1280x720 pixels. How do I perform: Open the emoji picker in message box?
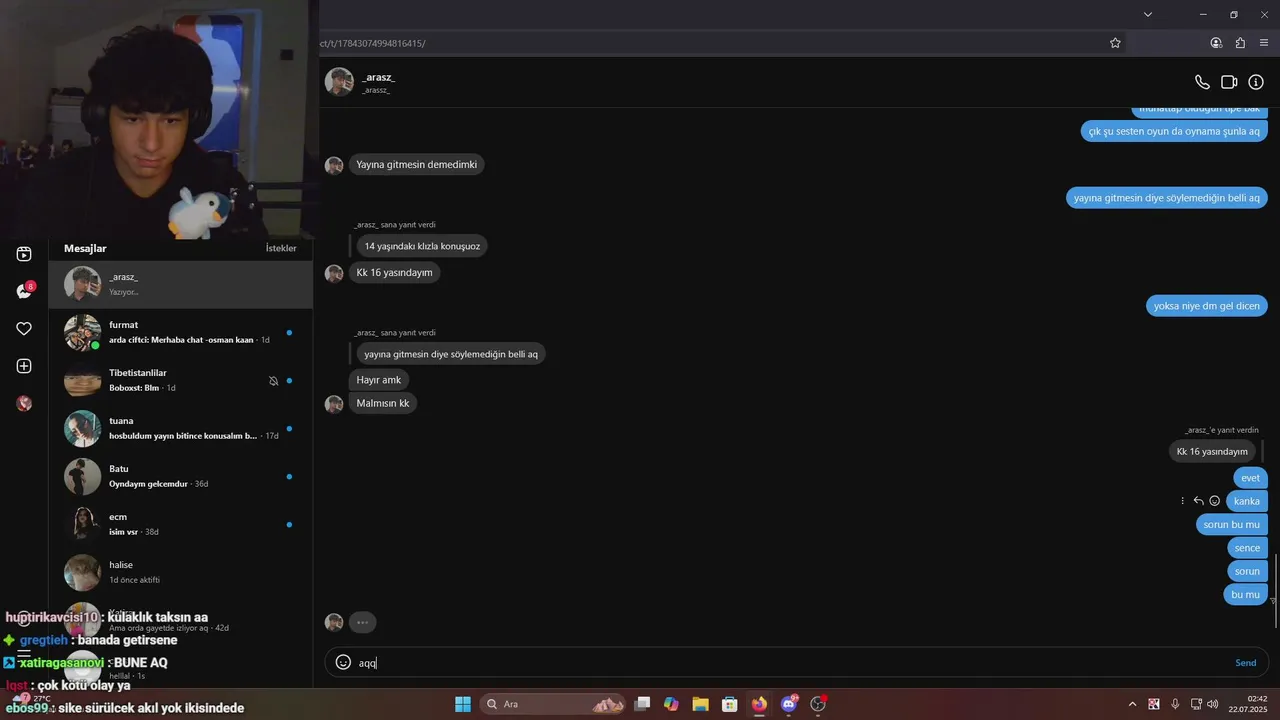(x=343, y=662)
